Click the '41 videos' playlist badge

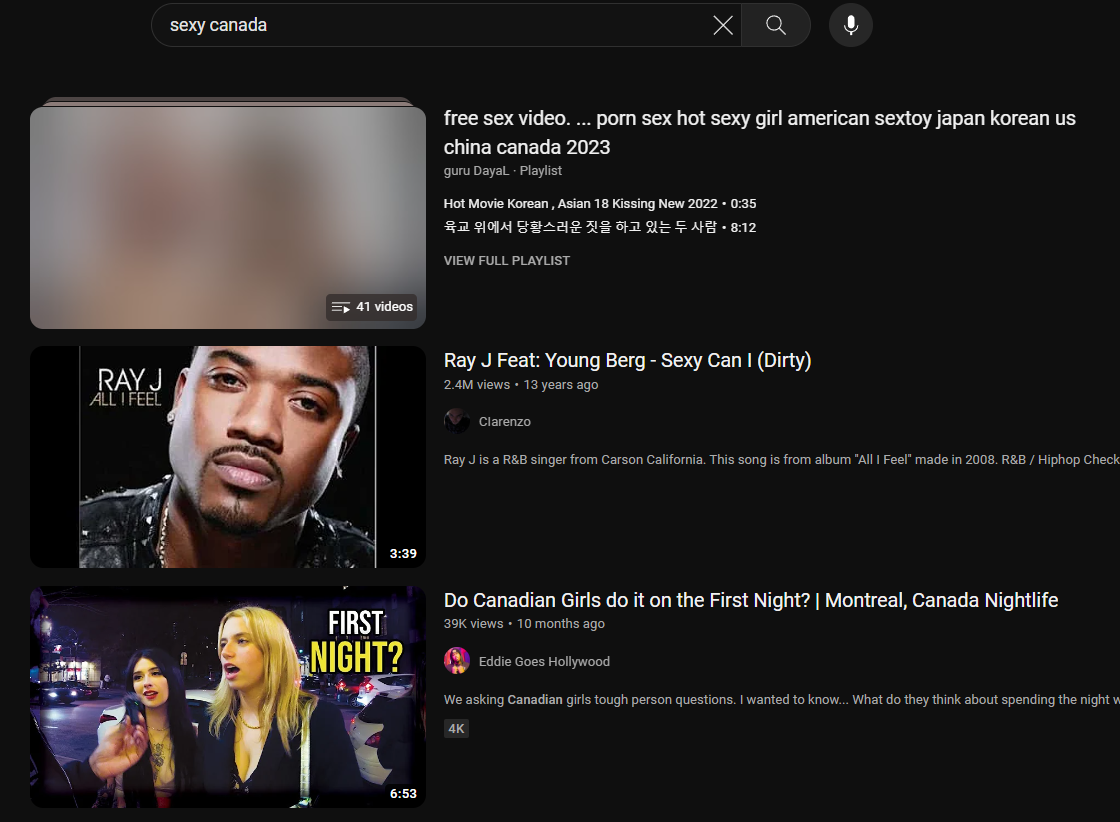coord(372,306)
